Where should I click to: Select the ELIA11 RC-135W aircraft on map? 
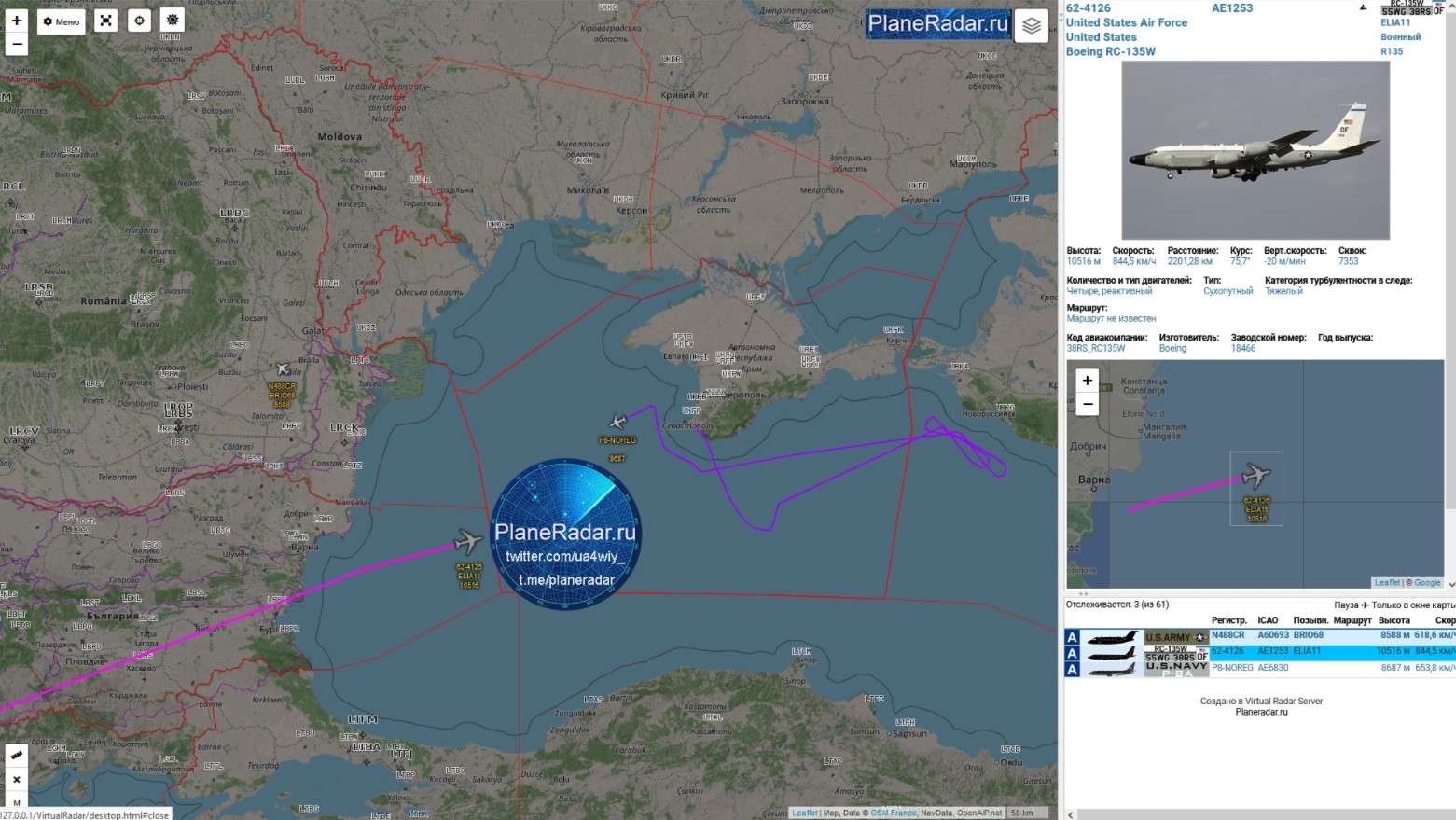(x=468, y=541)
